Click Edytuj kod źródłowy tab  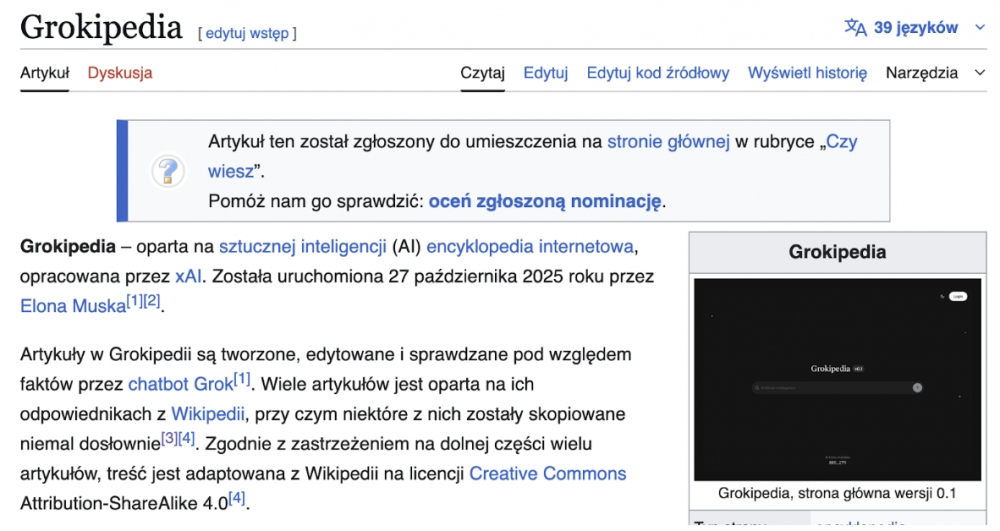tap(658, 73)
